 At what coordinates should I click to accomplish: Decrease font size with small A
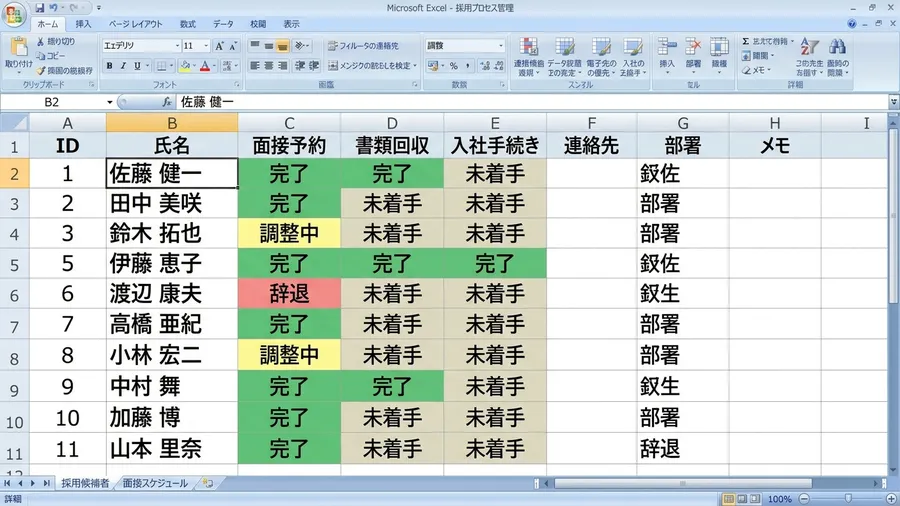pos(233,46)
